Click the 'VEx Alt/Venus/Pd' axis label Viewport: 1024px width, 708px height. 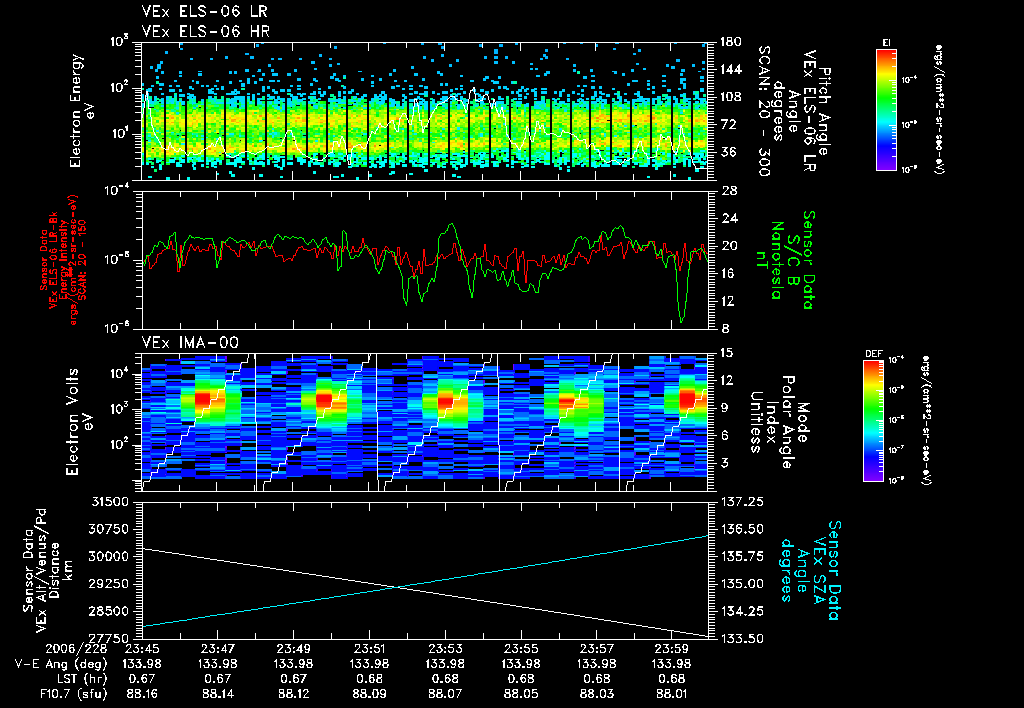[42, 570]
